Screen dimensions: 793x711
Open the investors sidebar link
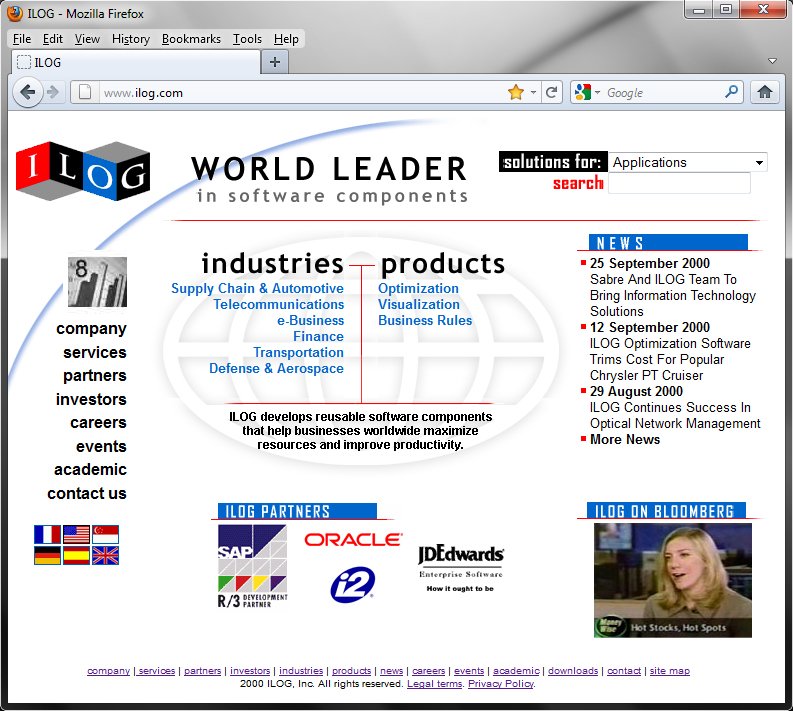pos(91,399)
